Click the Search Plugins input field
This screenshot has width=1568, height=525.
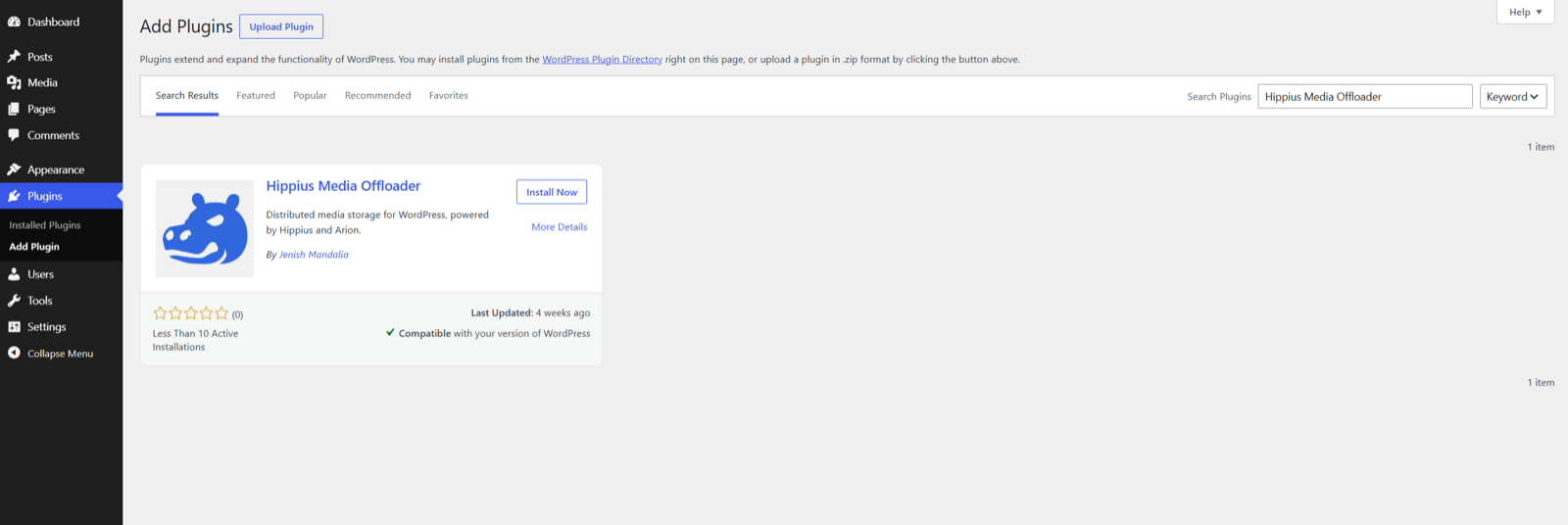1365,96
